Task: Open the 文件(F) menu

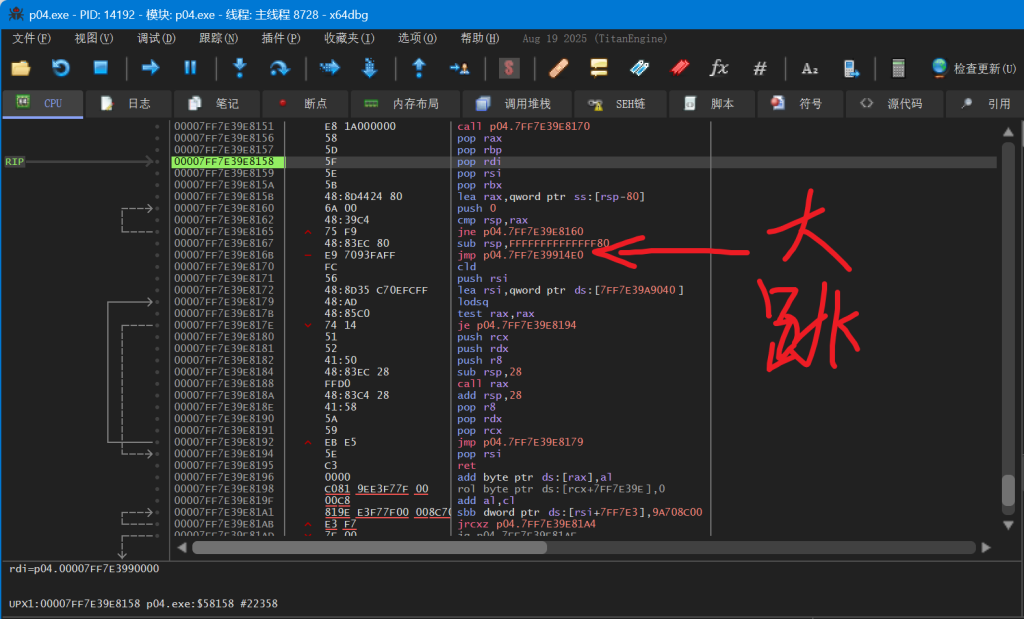Action: point(31,38)
